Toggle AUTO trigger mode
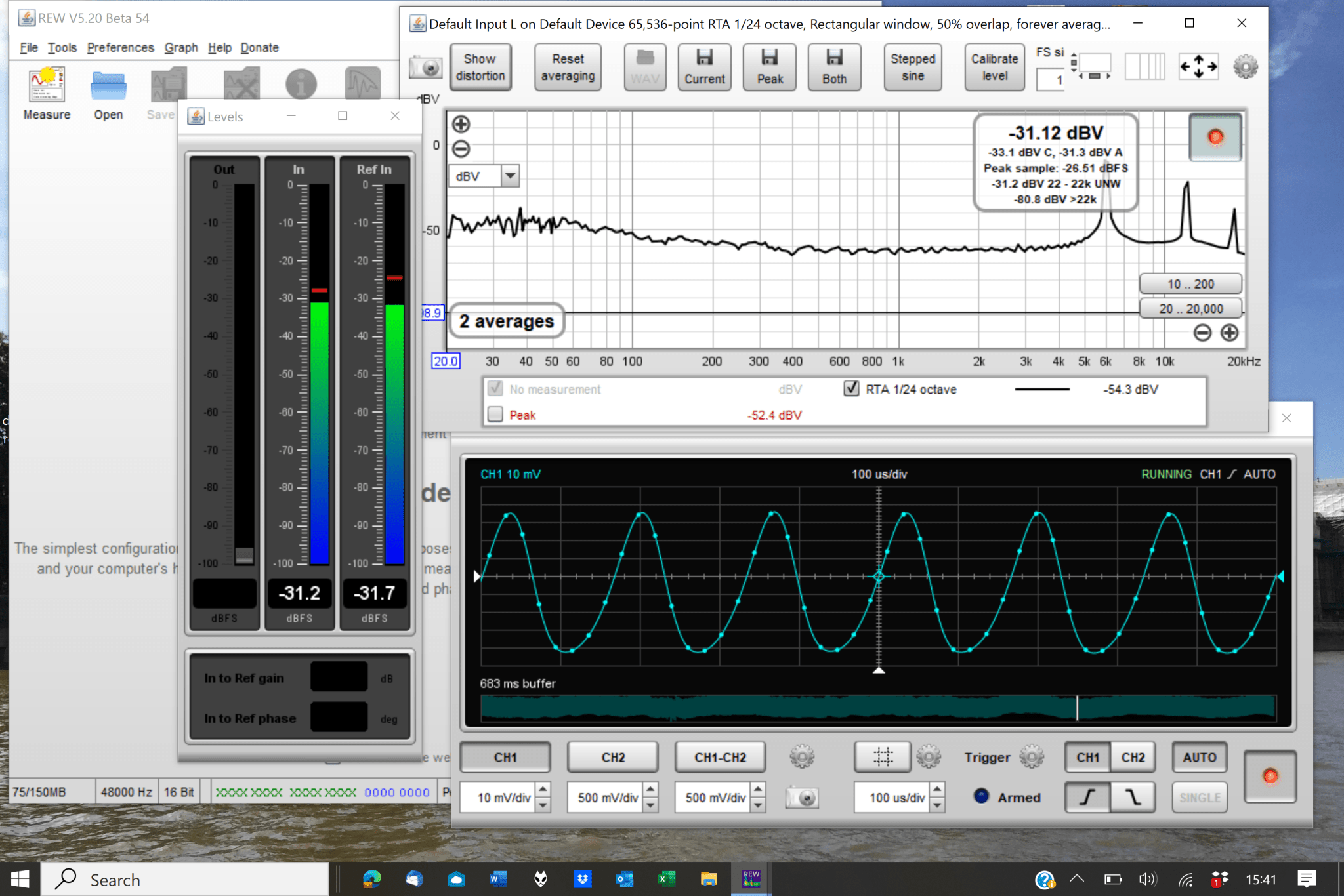 pyautogui.click(x=1200, y=757)
